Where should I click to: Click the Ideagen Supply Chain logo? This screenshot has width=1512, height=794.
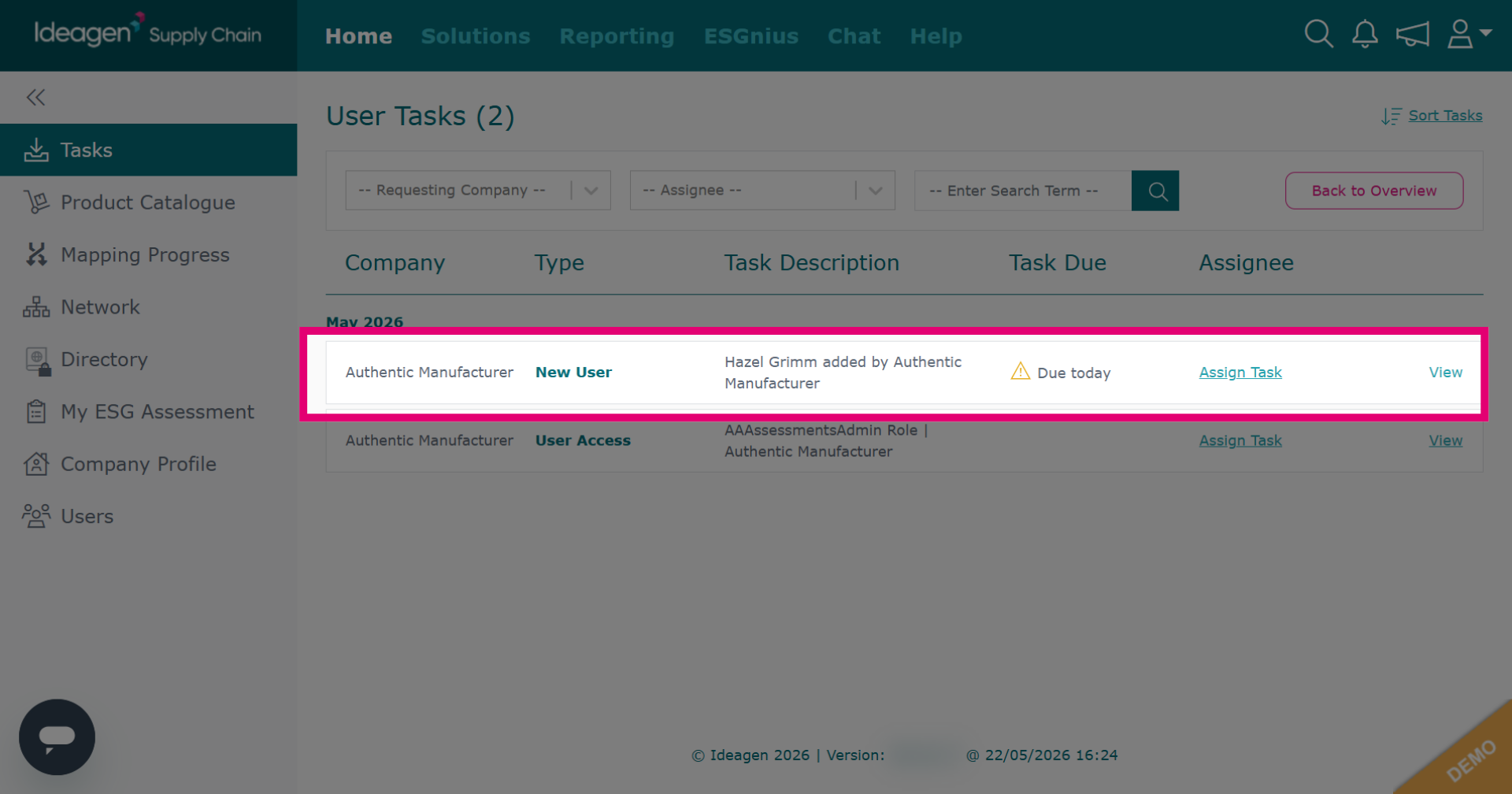click(x=147, y=32)
